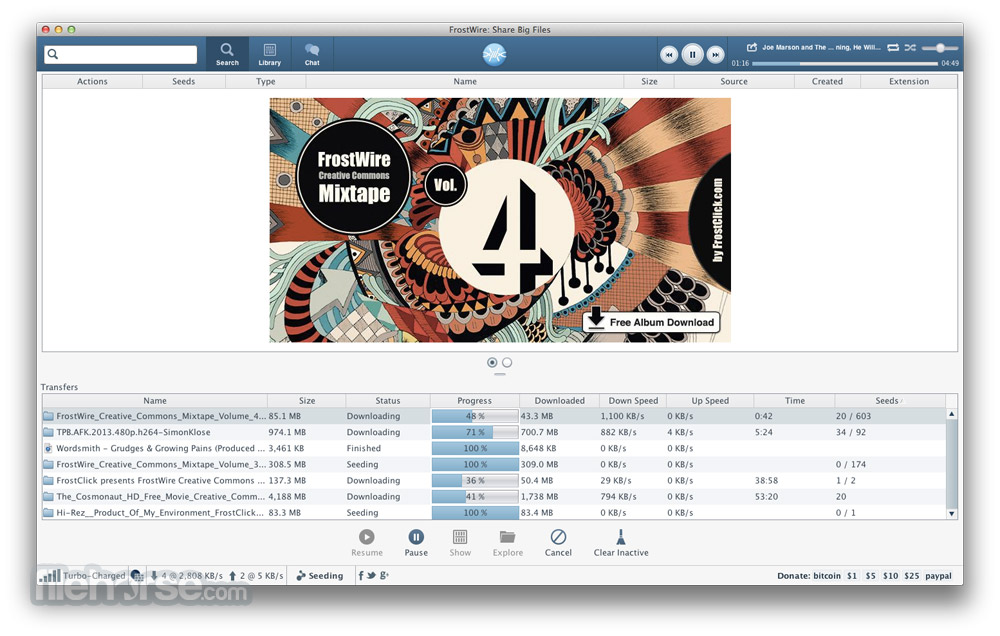Select the first slide radio button
This screenshot has width=1000, height=636.
492,362
